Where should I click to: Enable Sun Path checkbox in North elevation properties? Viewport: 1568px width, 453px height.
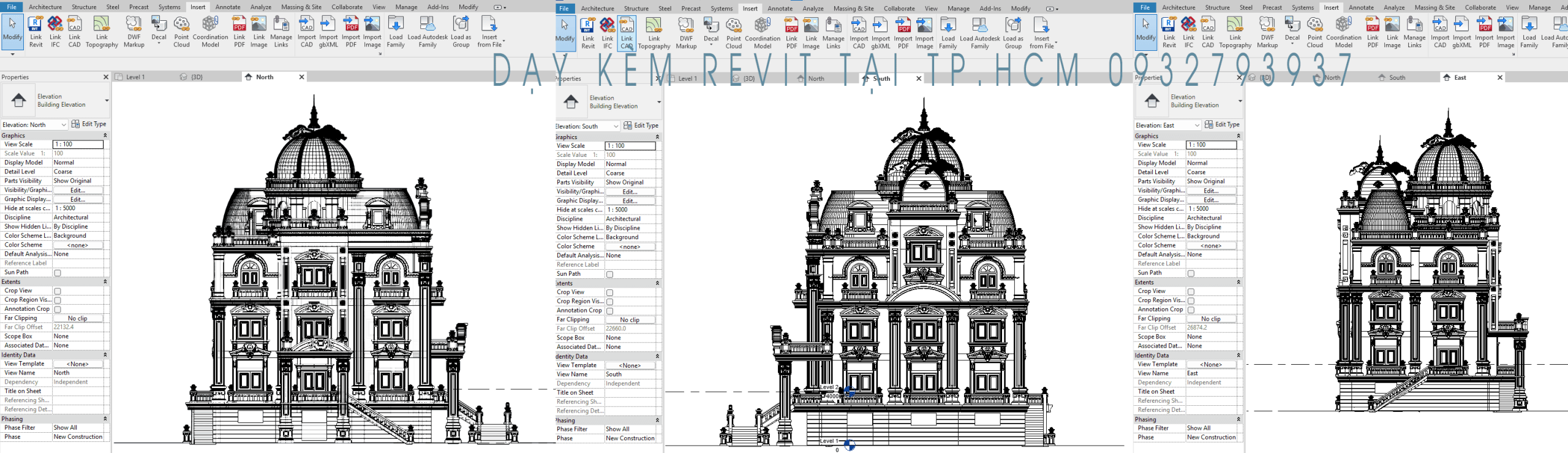[x=58, y=273]
